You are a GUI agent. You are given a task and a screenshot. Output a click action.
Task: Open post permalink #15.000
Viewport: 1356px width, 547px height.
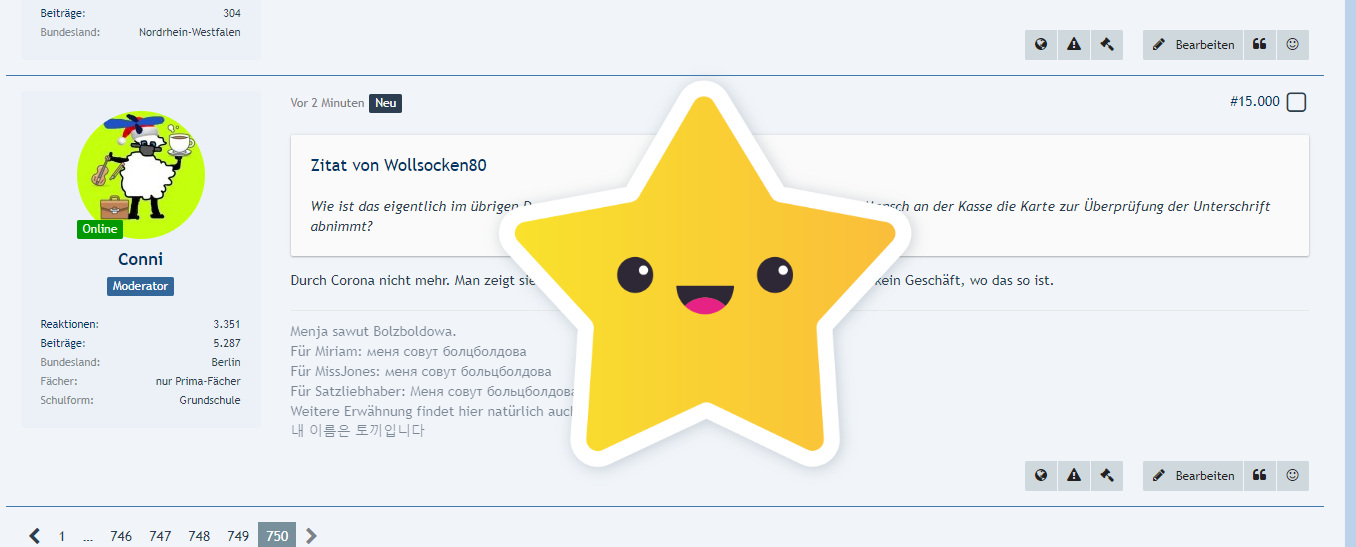[x=1254, y=102]
